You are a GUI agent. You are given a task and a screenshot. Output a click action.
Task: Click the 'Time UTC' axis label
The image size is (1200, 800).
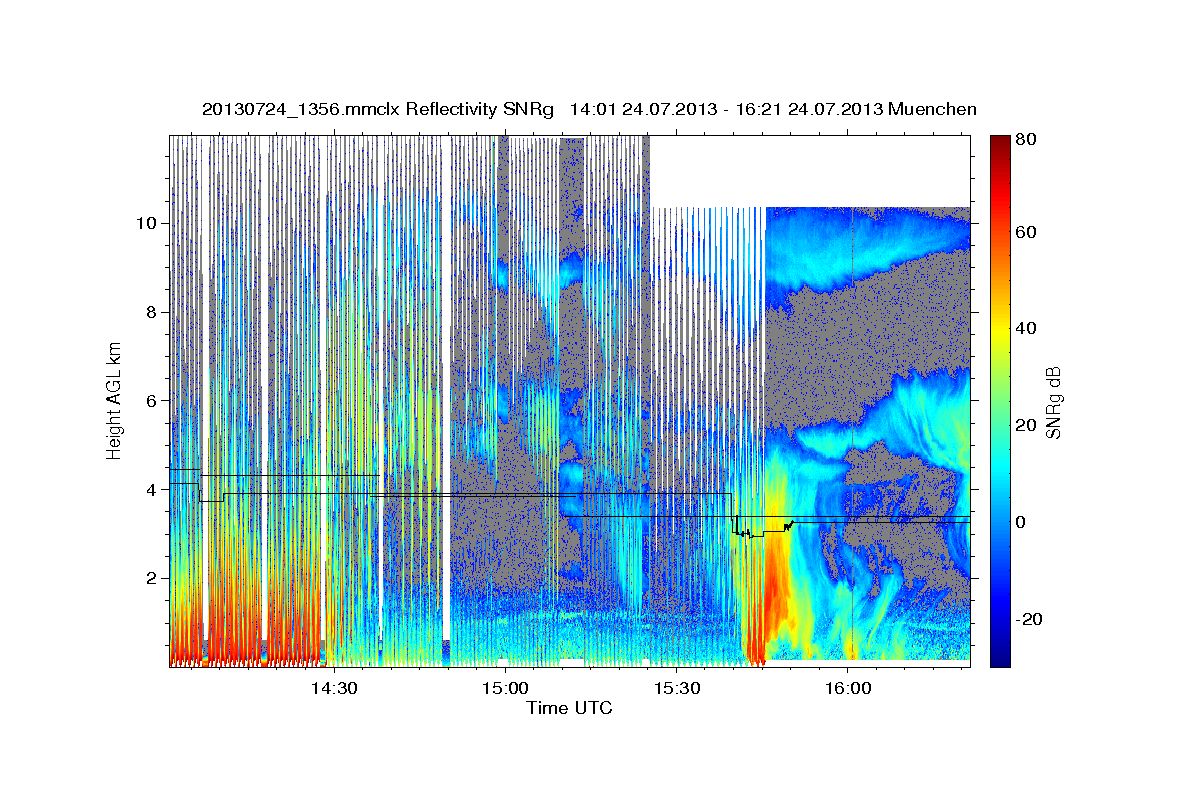click(569, 708)
